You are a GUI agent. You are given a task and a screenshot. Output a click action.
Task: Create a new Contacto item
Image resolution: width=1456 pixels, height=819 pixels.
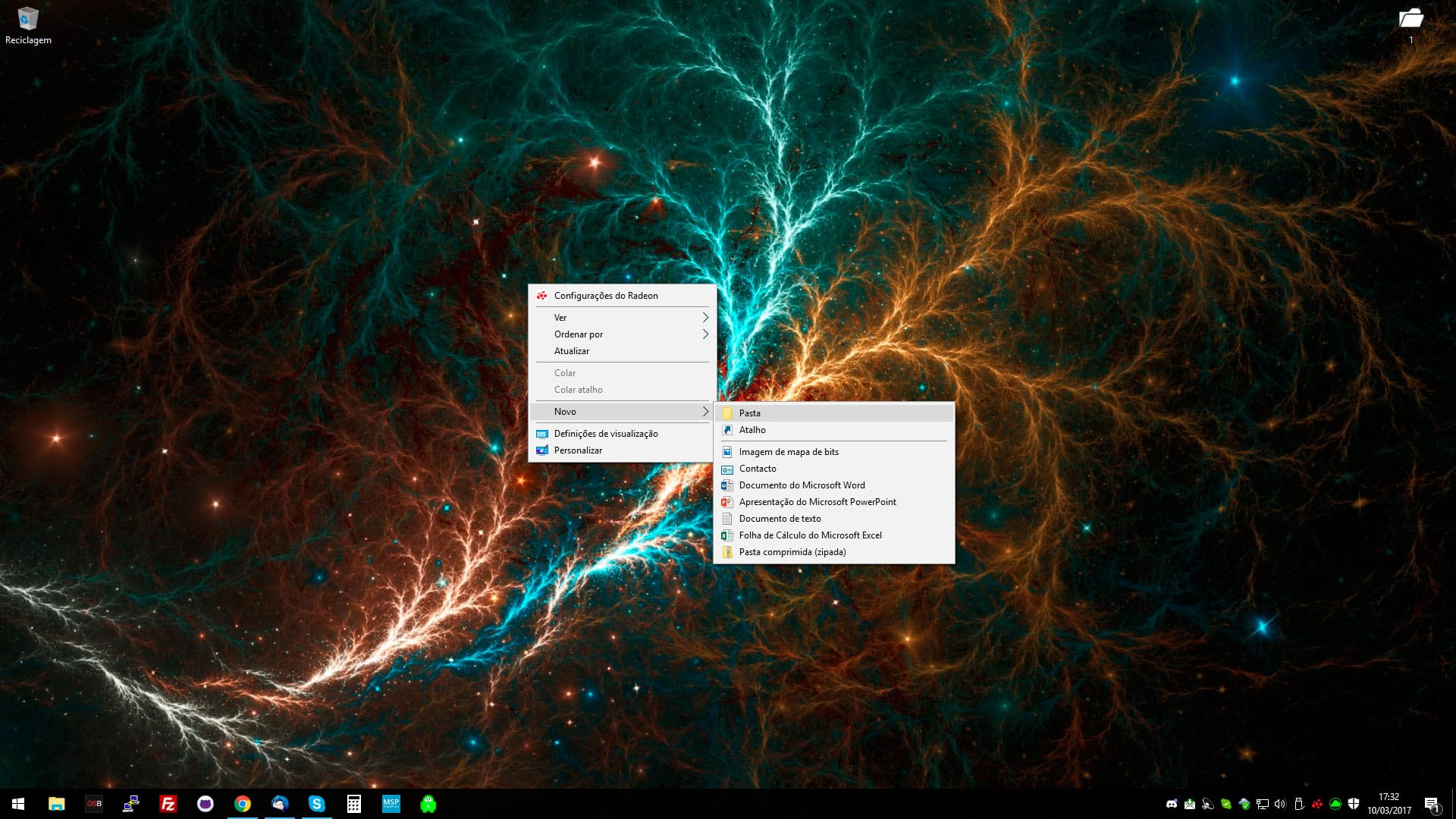click(834, 469)
